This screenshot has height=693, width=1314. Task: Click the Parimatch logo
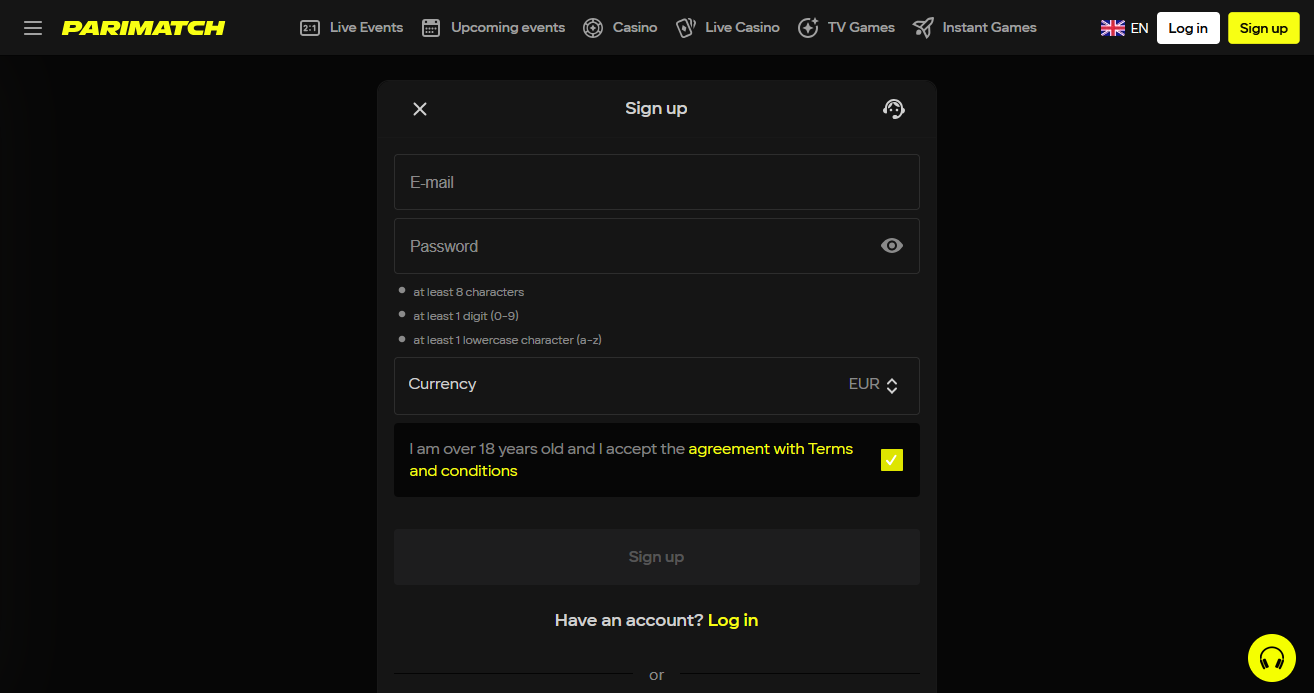(143, 28)
